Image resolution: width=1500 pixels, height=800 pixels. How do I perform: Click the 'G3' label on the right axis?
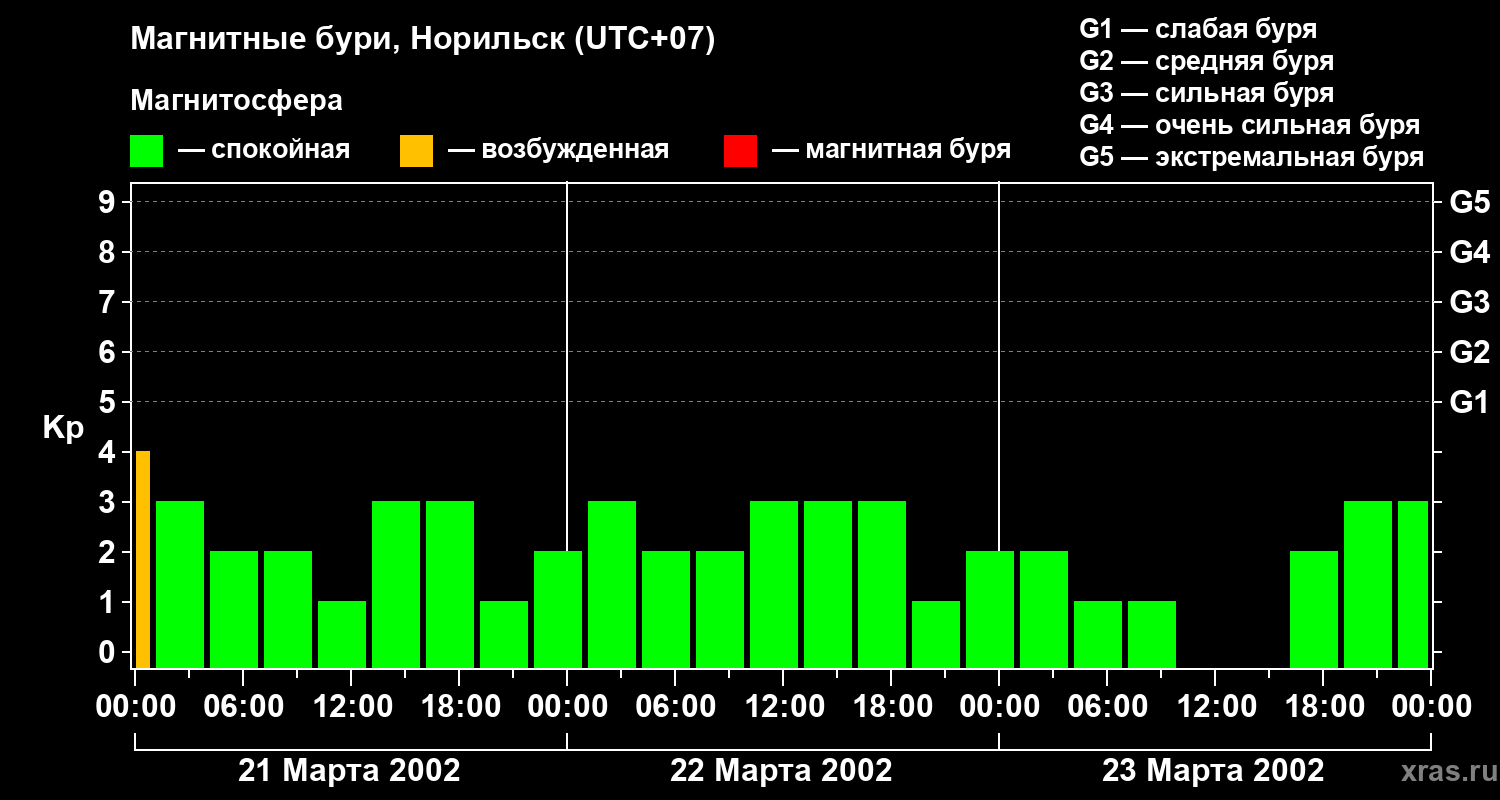pos(1469,302)
